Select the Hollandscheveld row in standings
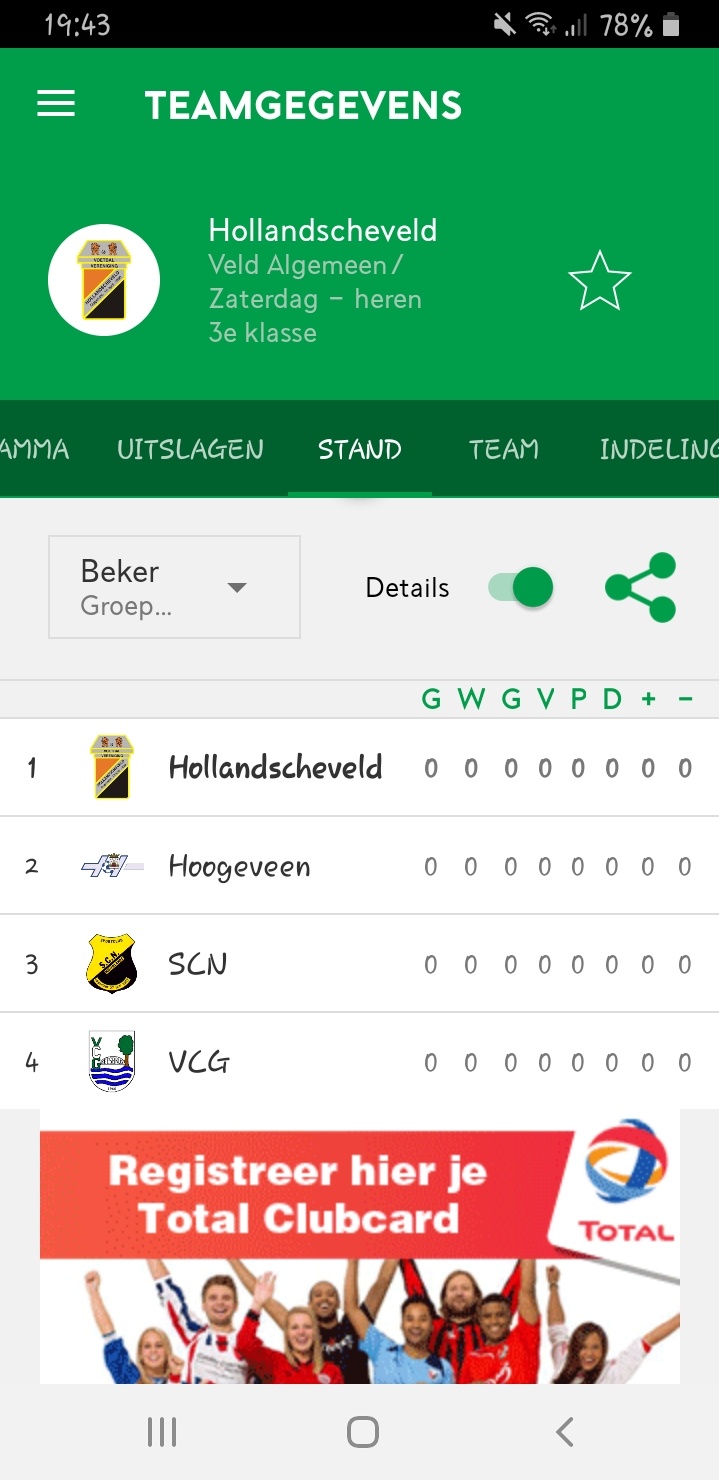 pyautogui.click(x=275, y=768)
